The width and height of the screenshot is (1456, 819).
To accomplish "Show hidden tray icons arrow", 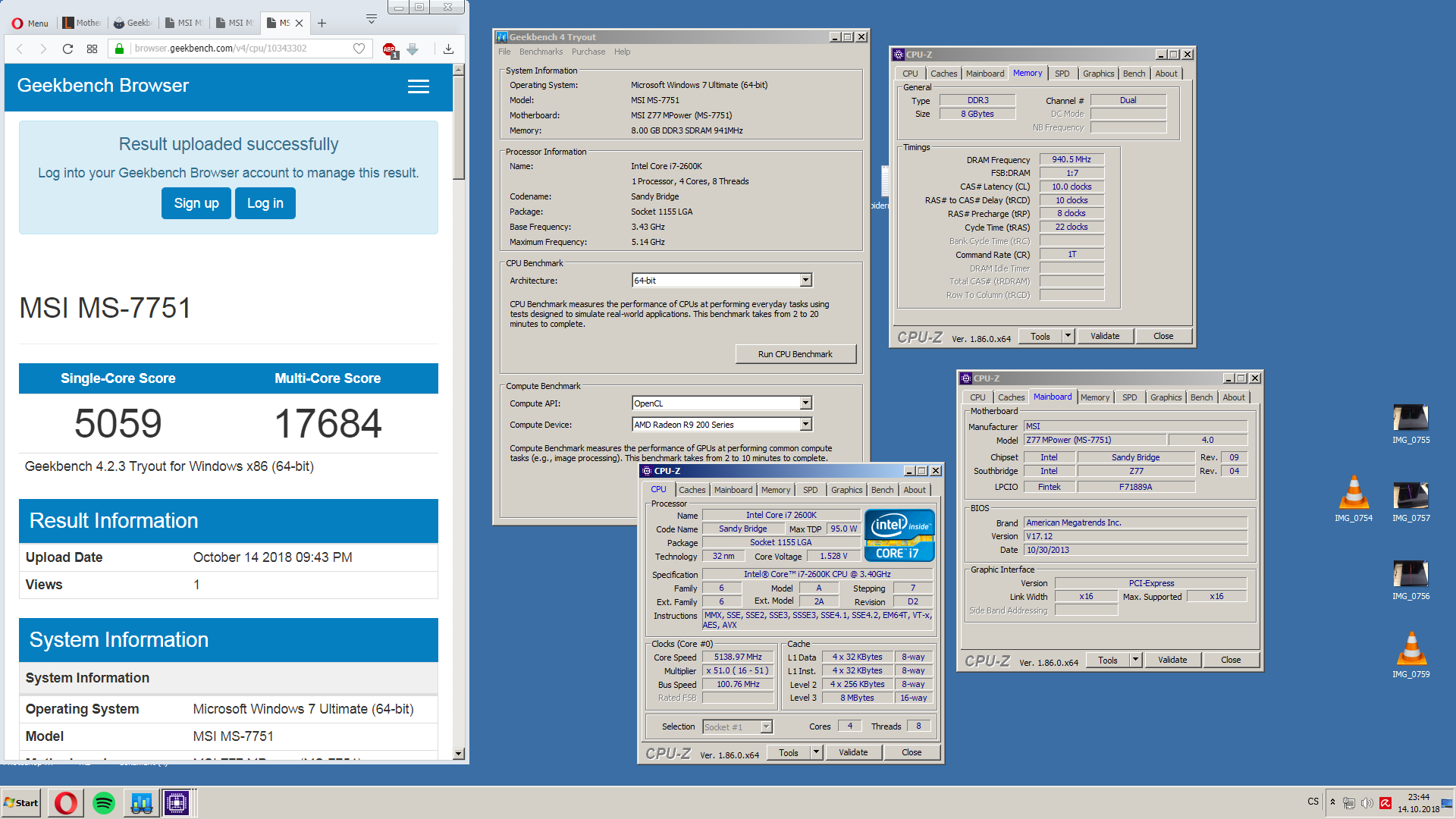I will click(x=1332, y=802).
